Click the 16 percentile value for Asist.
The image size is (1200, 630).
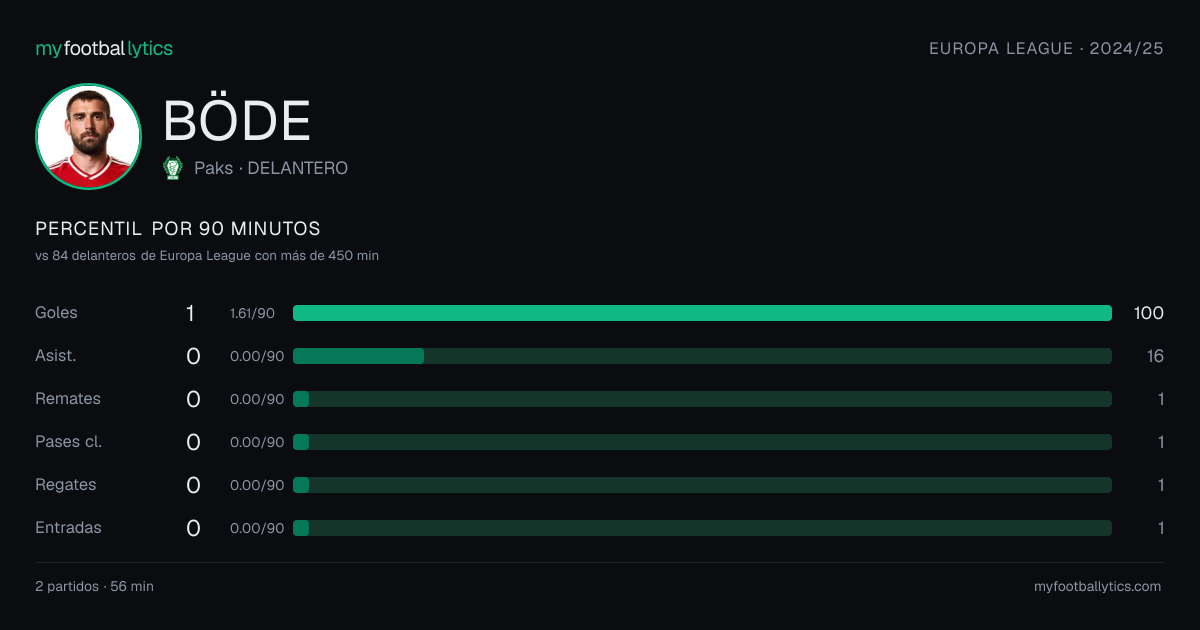(x=1155, y=356)
